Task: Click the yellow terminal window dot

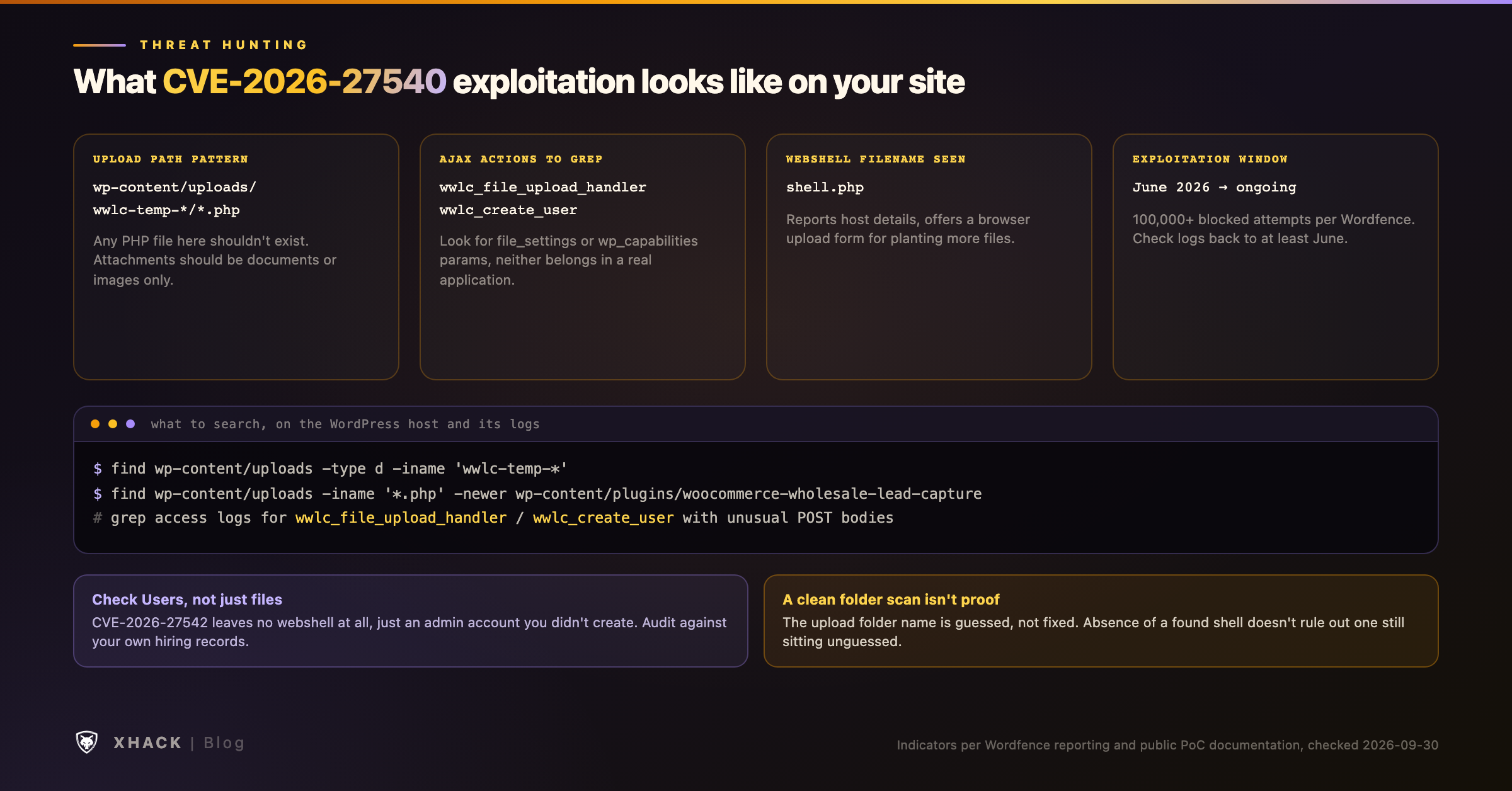Action: pos(113,424)
